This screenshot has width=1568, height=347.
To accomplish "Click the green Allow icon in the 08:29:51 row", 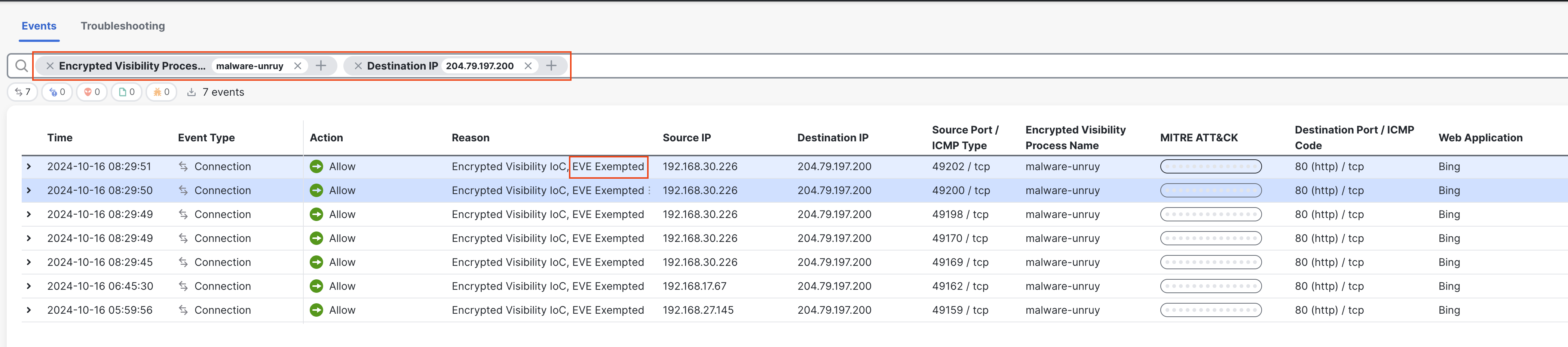I will point(316,166).
